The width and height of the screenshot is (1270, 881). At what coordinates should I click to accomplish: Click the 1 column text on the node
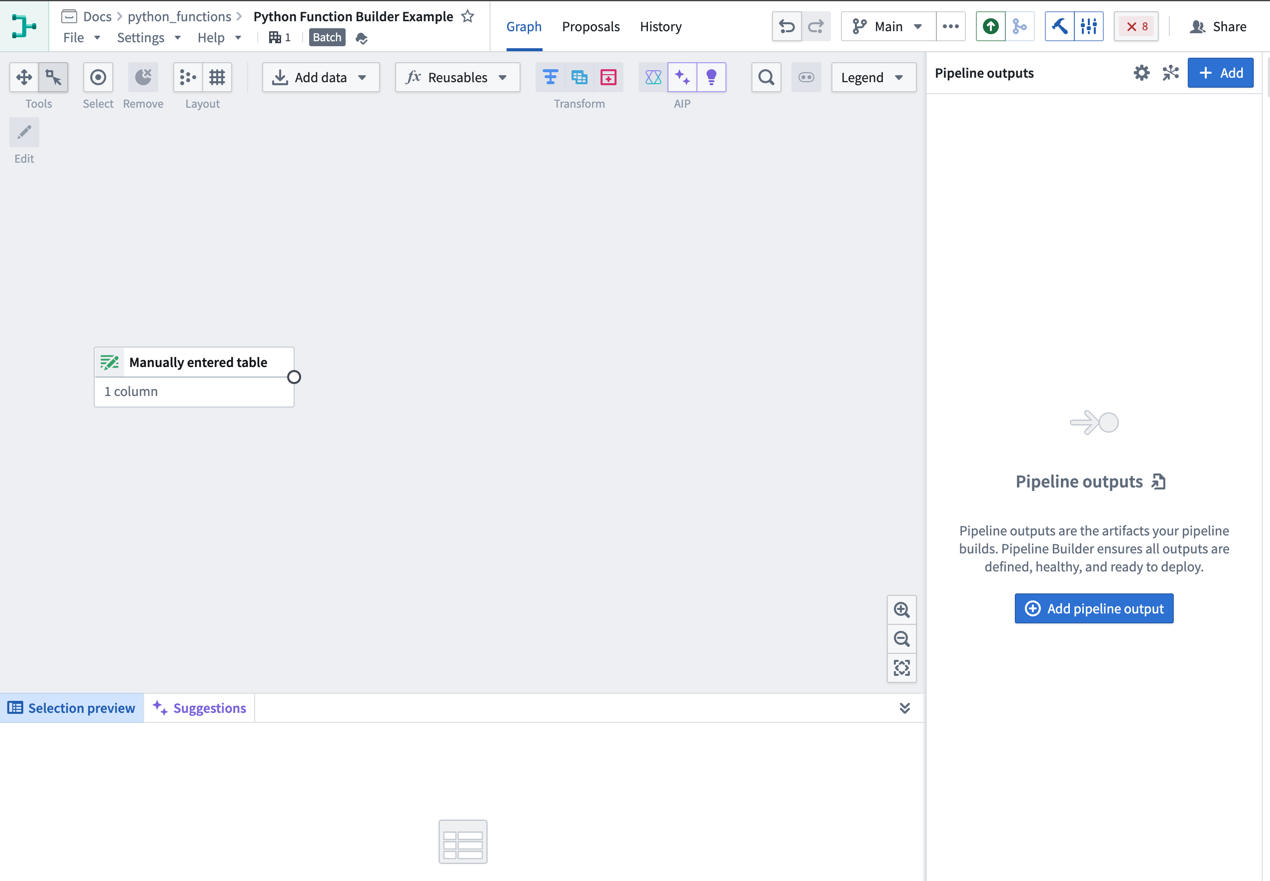click(131, 392)
